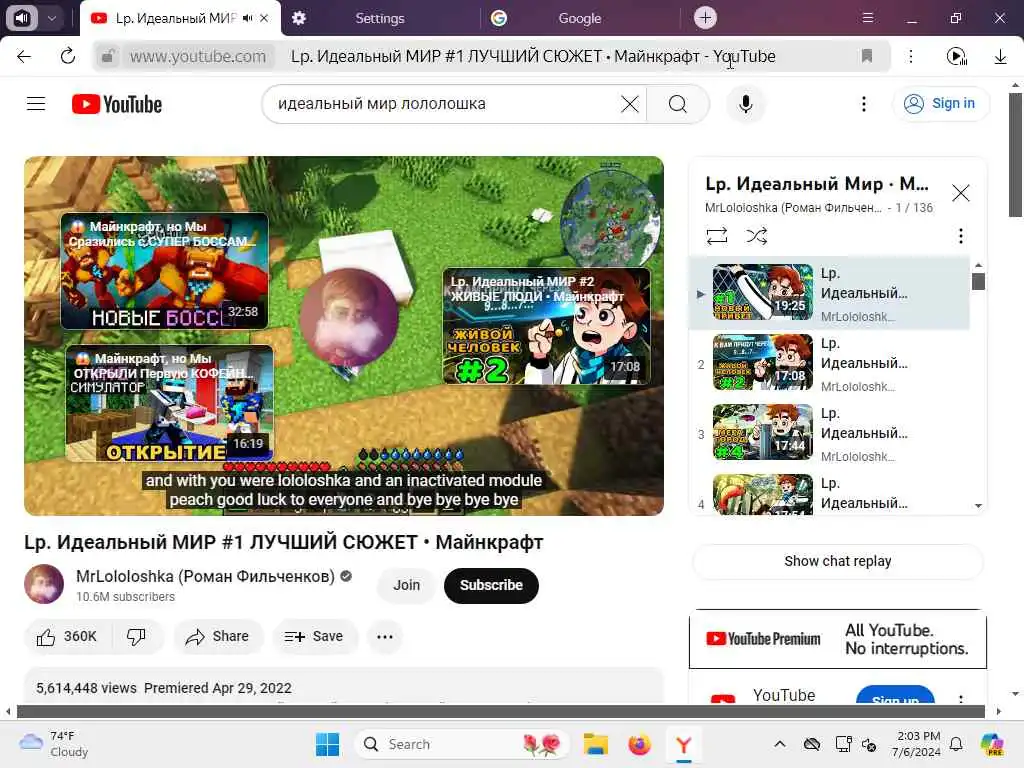
Task: Open File Explorer from taskbar
Action: click(x=596, y=744)
